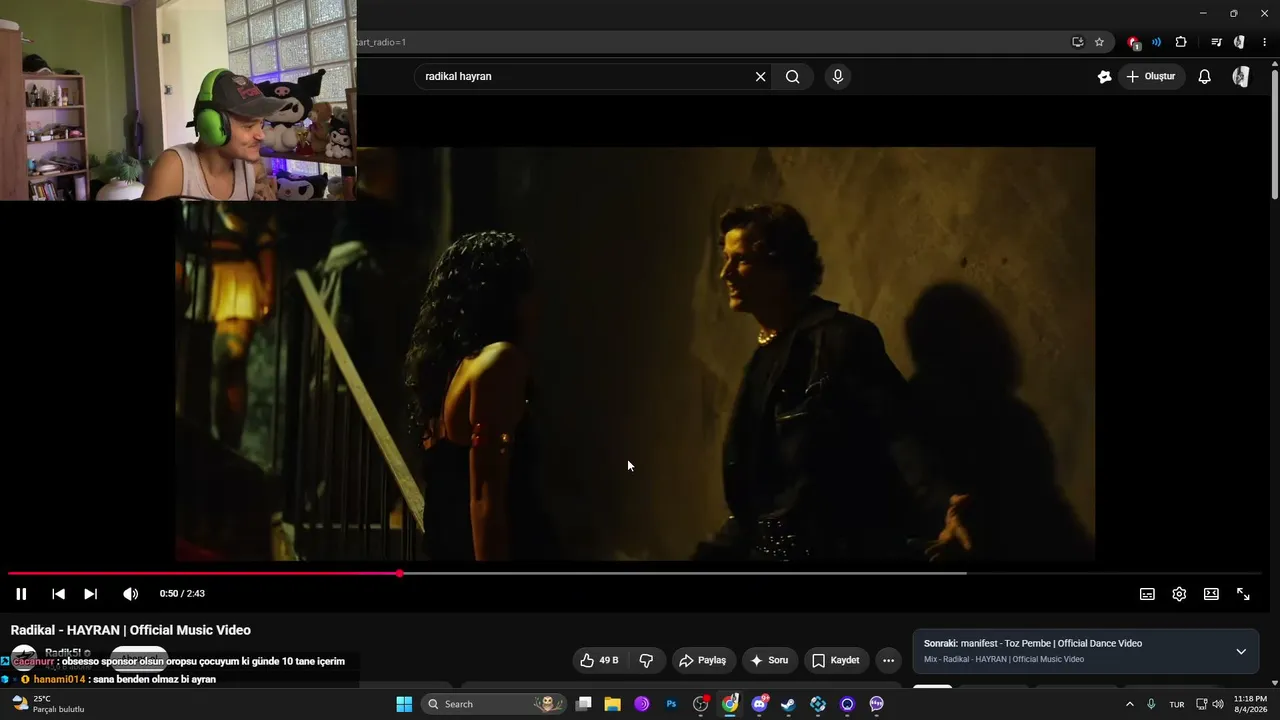The width and height of the screenshot is (1280, 720).
Task: Open File Explorer from the taskbar
Action: pos(613,704)
